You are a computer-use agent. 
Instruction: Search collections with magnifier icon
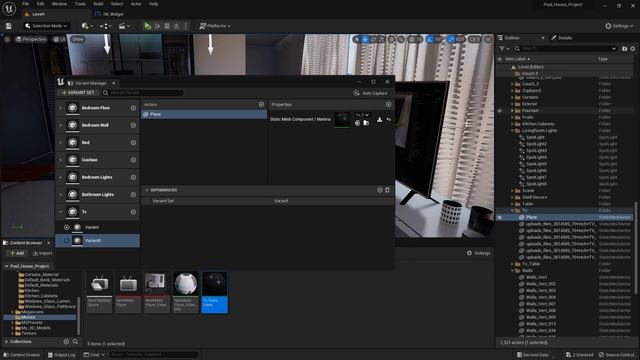(x=75, y=342)
